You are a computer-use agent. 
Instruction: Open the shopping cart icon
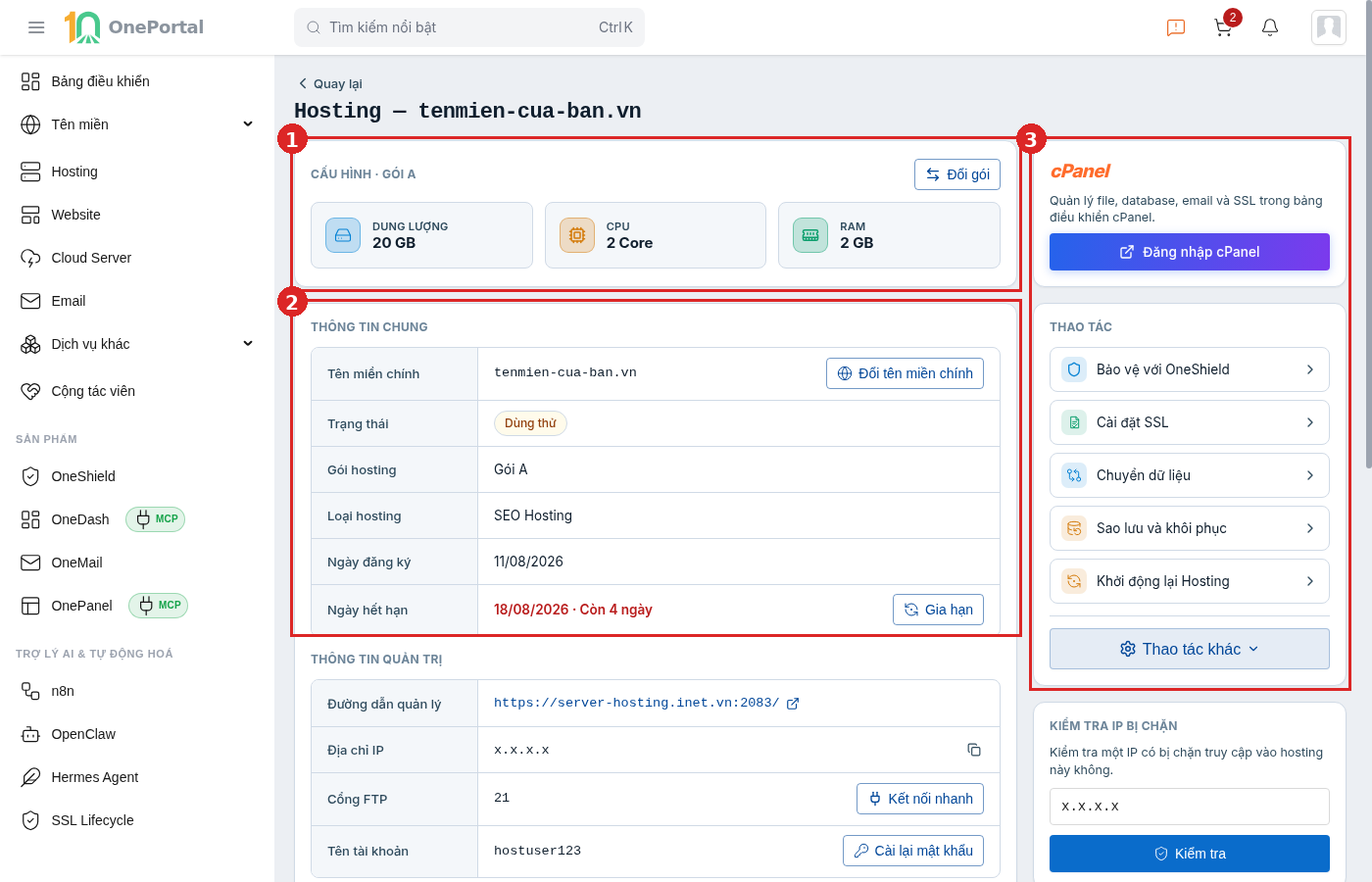coord(1223,27)
